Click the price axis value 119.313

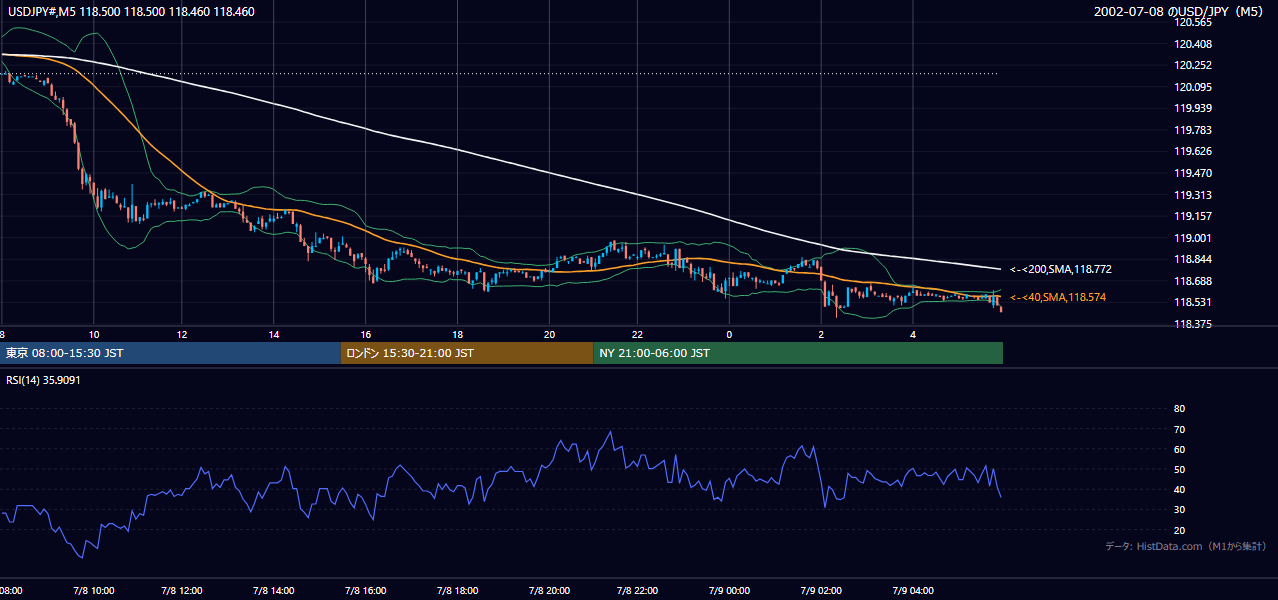1194,195
